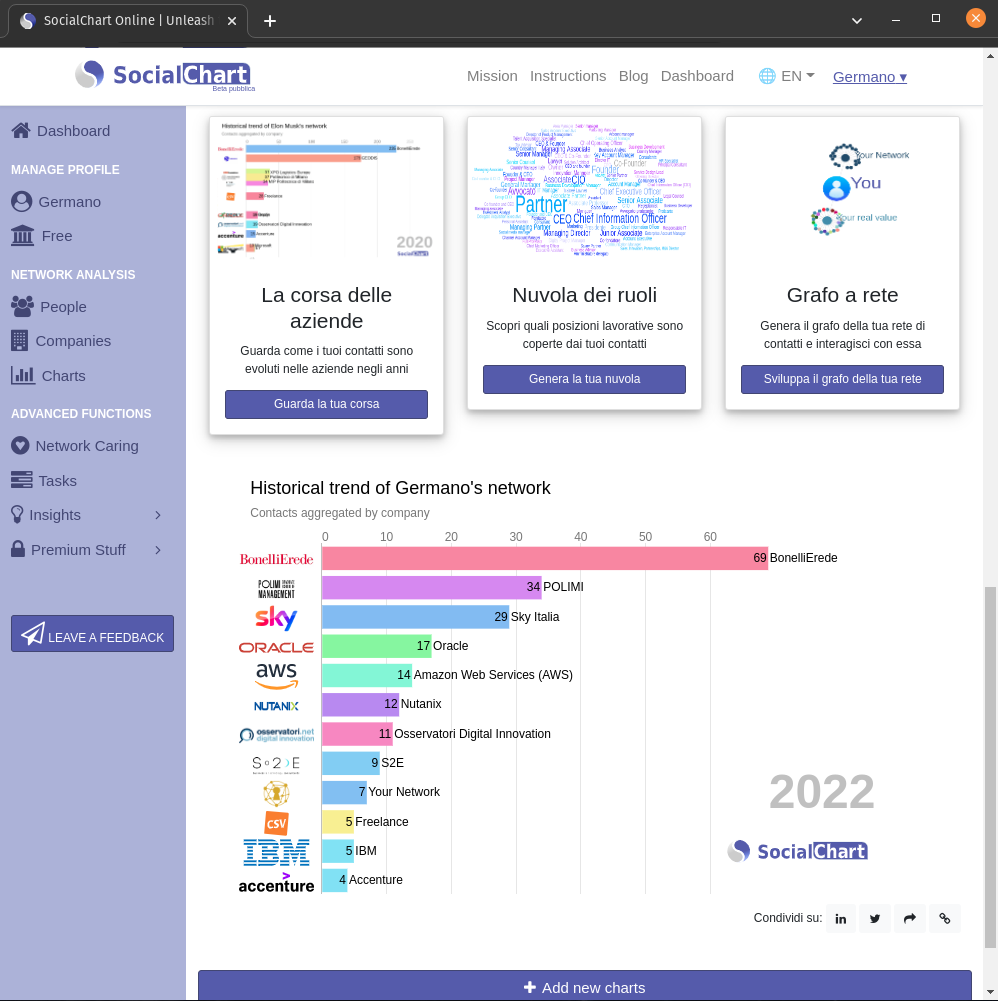Click the 2022 year label
The width and height of the screenshot is (998, 1001).
822,792
